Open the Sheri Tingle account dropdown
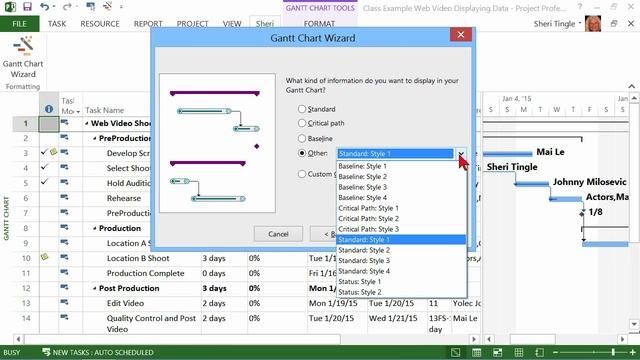The height and width of the screenshot is (360, 640). click(x=580, y=23)
